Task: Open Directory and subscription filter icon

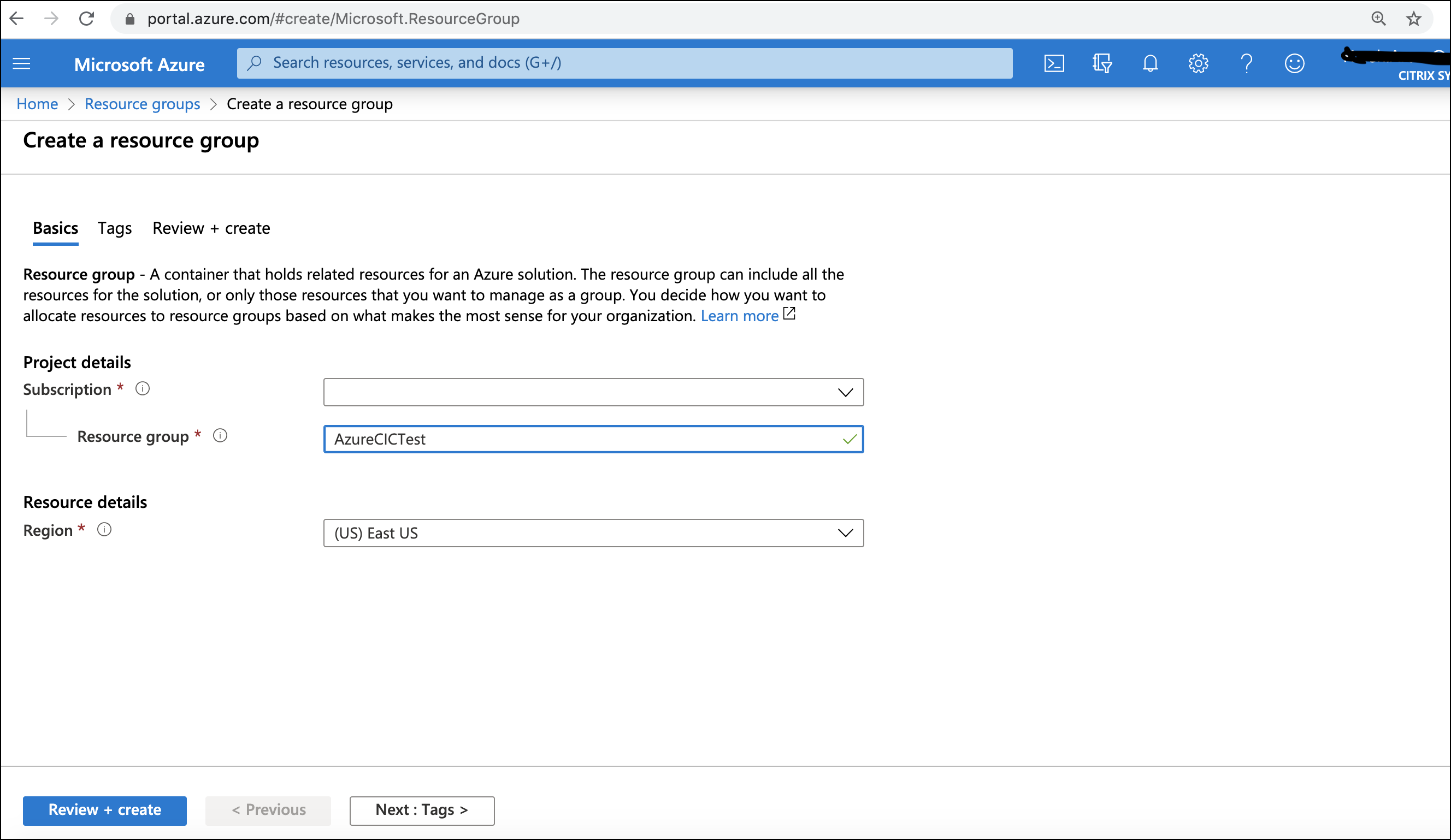Action: click(x=1101, y=63)
